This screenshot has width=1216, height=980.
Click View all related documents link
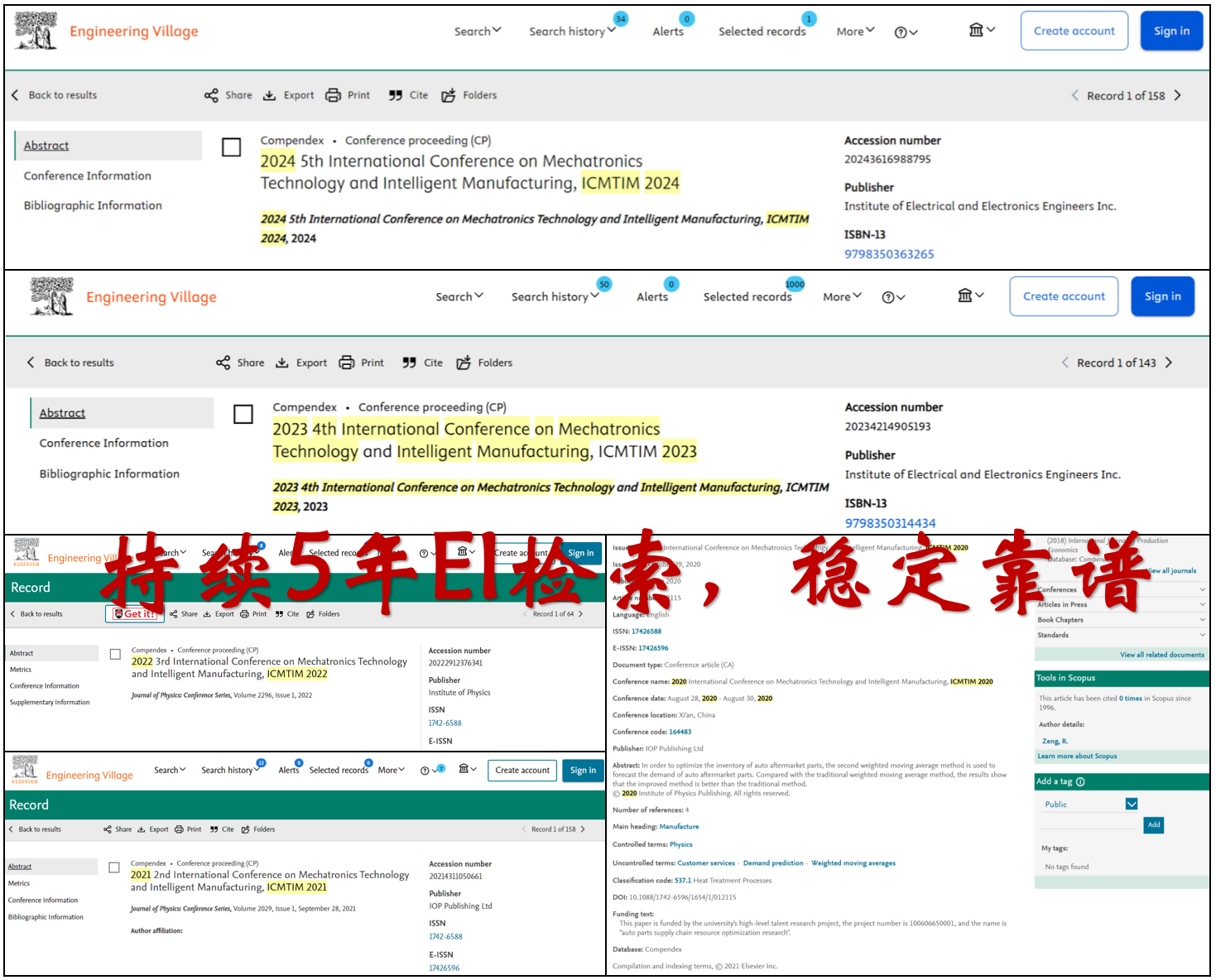[1162, 655]
